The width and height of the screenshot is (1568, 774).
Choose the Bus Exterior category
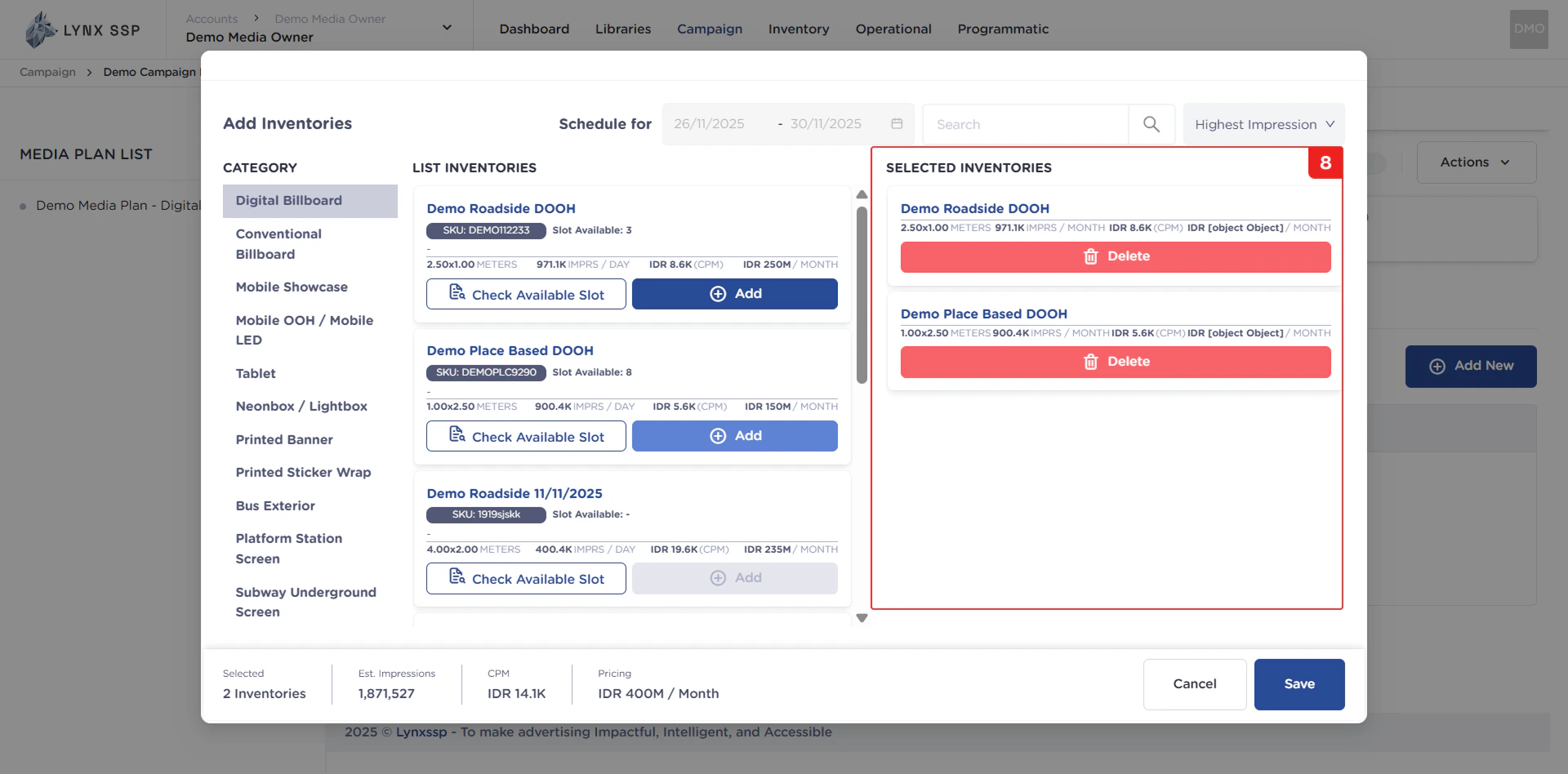(310, 506)
